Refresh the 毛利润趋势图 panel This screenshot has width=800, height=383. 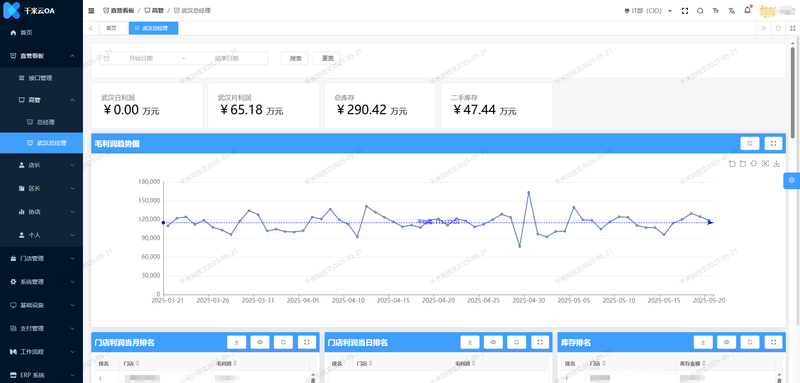tap(750, 144)
